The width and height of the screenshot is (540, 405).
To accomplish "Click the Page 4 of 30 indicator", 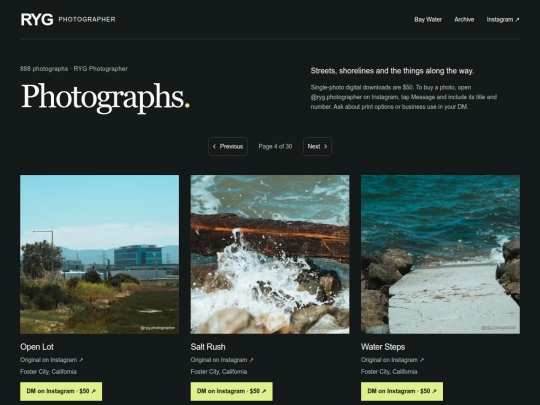I will pyautogui.click(x=275, y=146).
